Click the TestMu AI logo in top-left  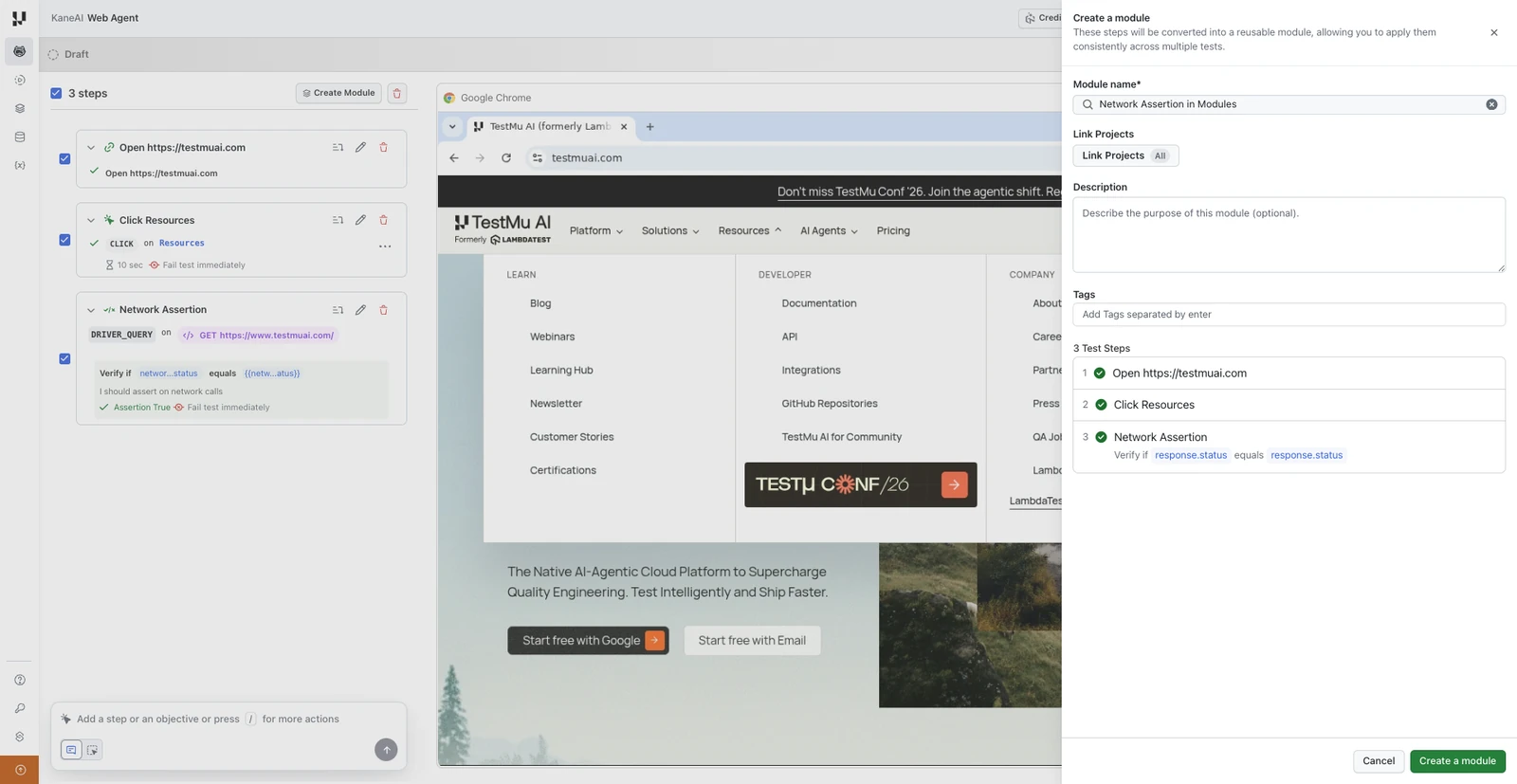point(19,18)
